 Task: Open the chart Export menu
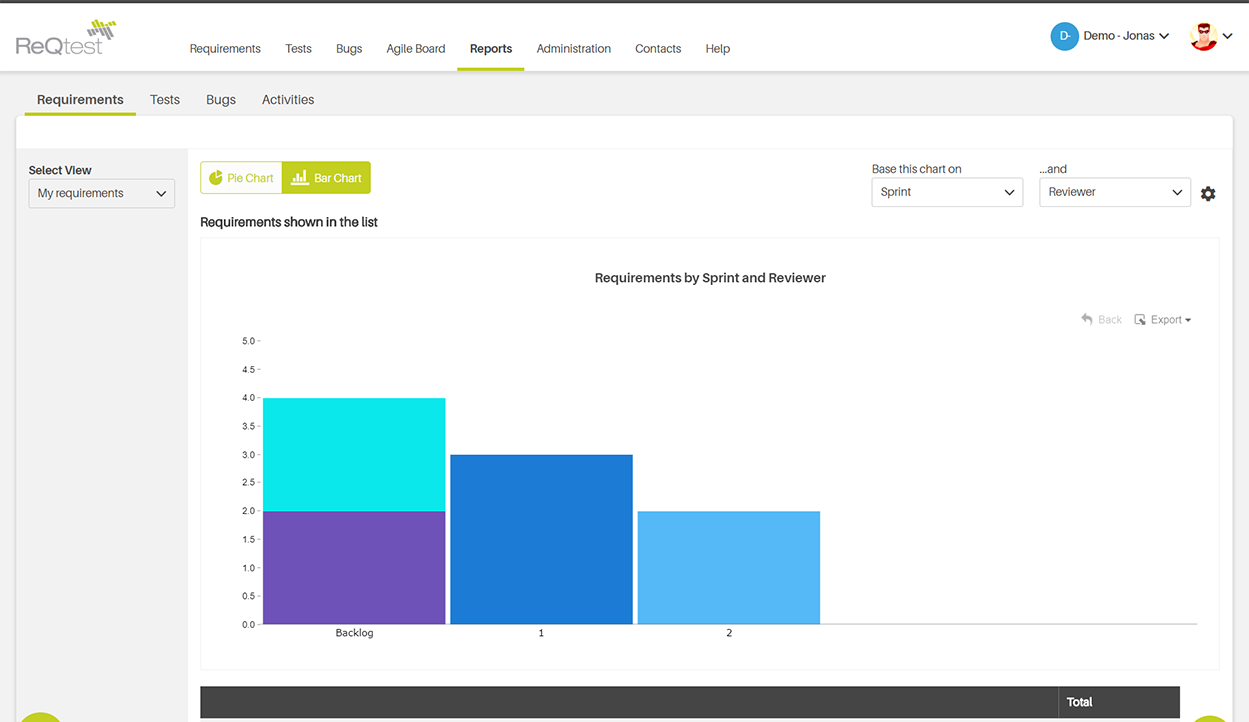(x=1163, y=320)
